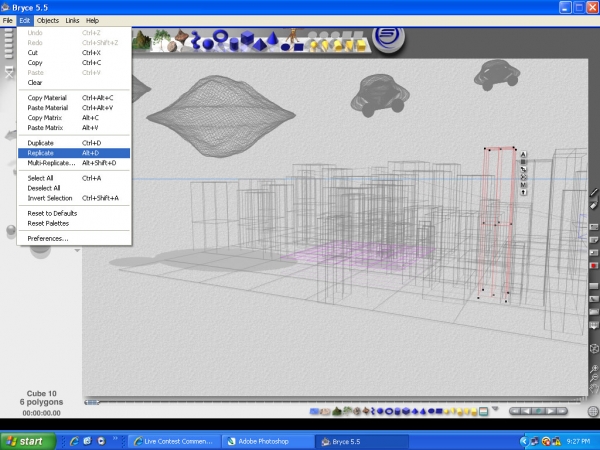This screenshot has width=600, height=450.
Task: Click the selected red wireframe cube
Action: pos(496,224)
